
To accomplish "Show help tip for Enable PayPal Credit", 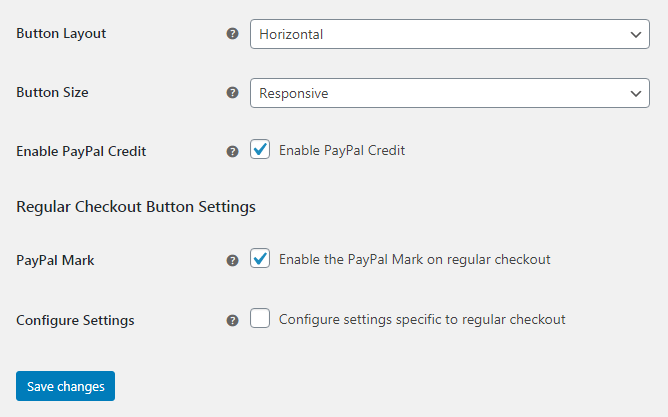I will [232, 151].
